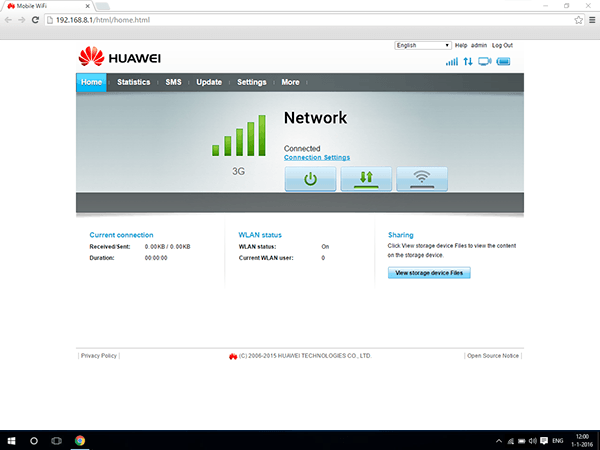
Task: Open the Help link
Action: pos(461,46)
